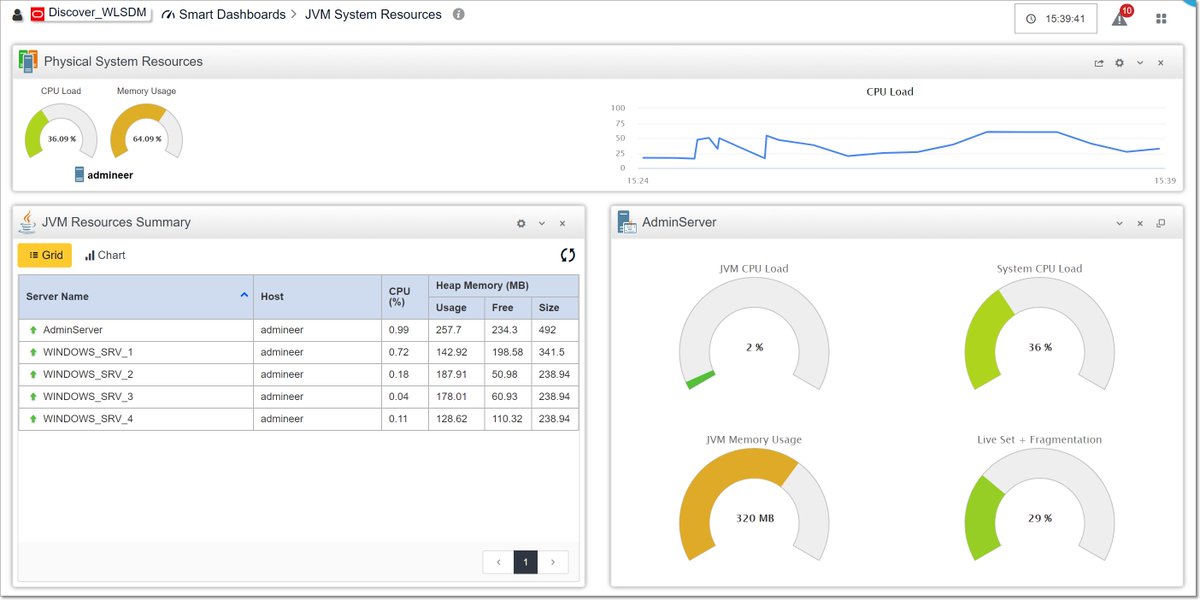1200x600 pixels.
Task: Click the WINDOWS_SRV_2 free value 50.98
Action: coord(505,374)
